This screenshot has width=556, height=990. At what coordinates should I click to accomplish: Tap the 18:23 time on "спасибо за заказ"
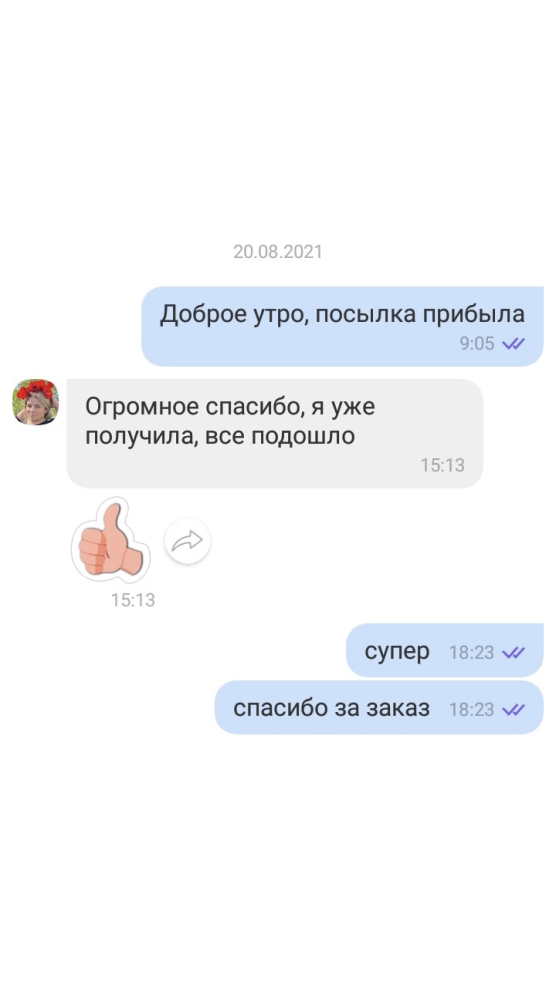[x=471, y=710]
